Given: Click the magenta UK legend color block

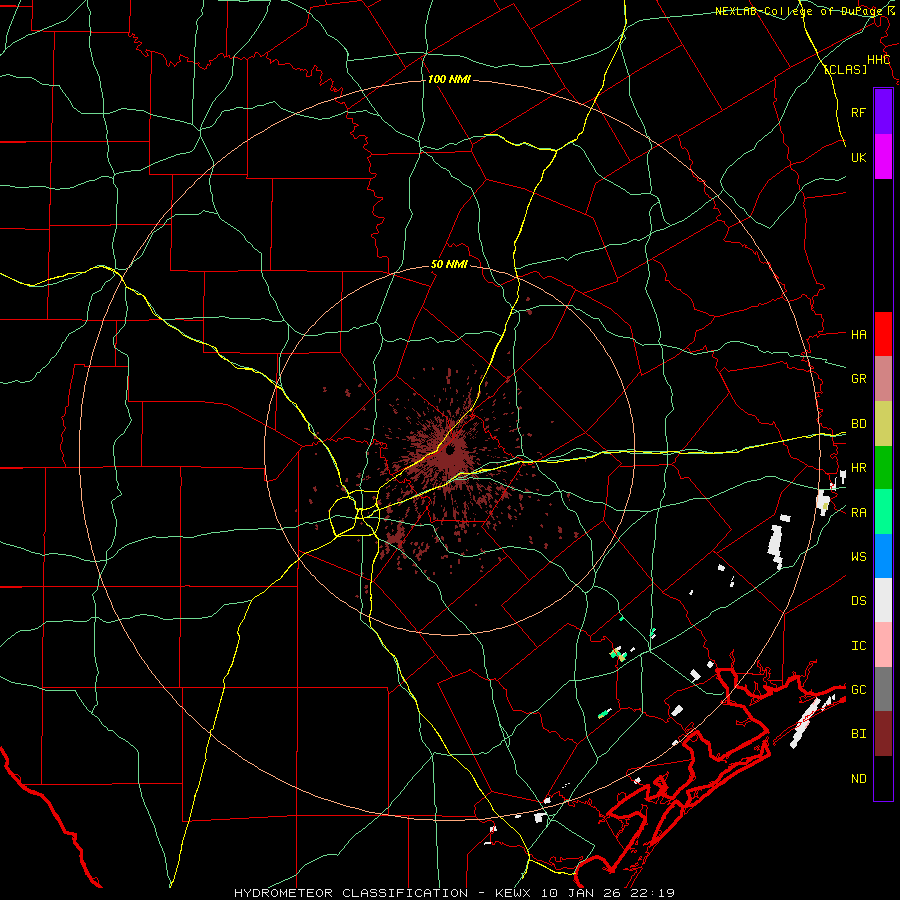Looking at the screenshot, I should pyautogui.click(x=883, y=157).
